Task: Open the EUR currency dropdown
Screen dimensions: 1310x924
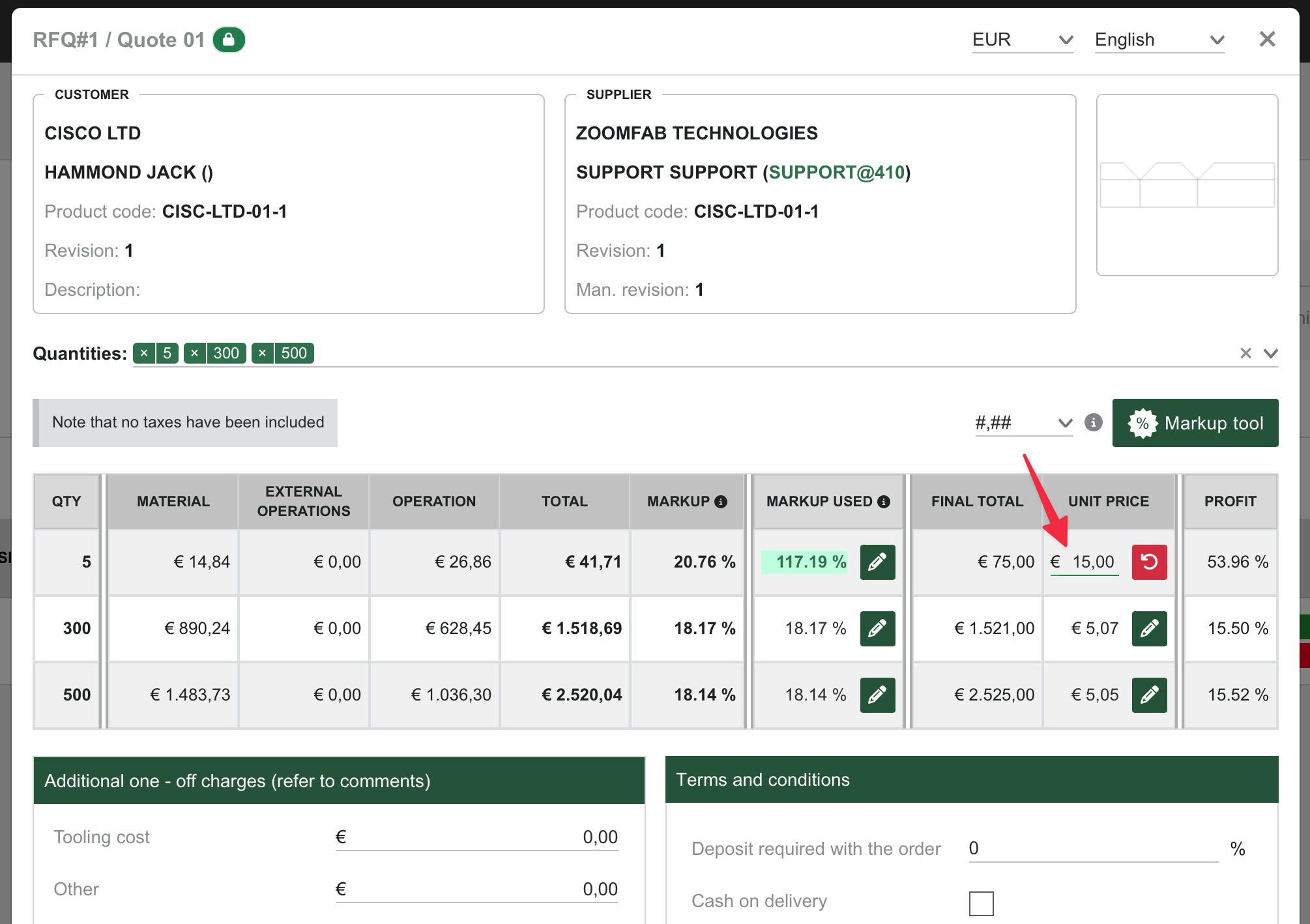Action: click(x=1022, y=40)
